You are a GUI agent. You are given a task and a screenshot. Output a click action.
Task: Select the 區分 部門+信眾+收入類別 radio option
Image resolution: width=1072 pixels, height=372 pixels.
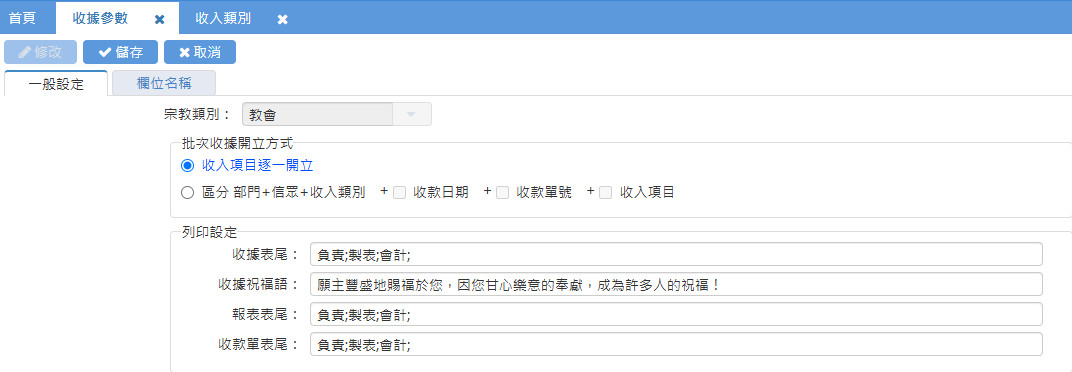coord(187,193)
